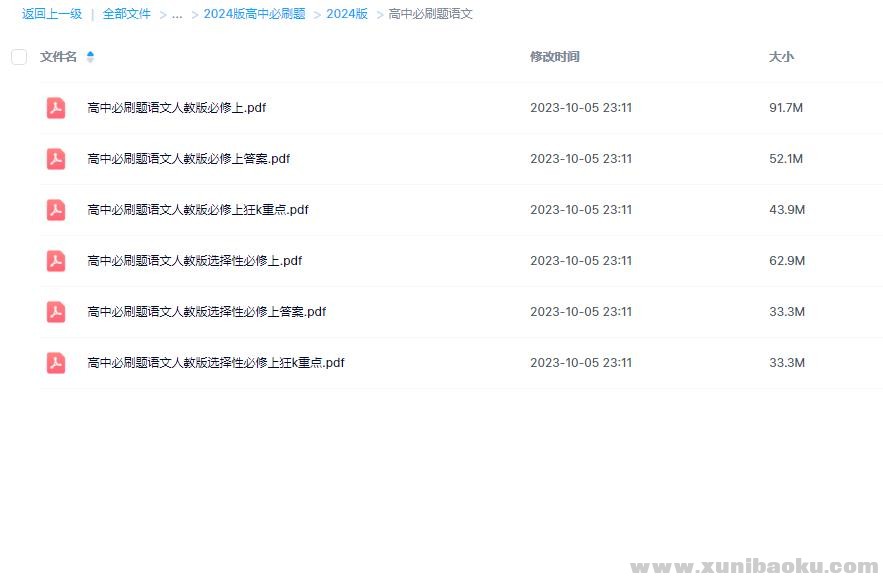Click PDF icon for 选择性必修上狂k重点.pdf
This screenshot has width=883, height=579.
point(56,363)
